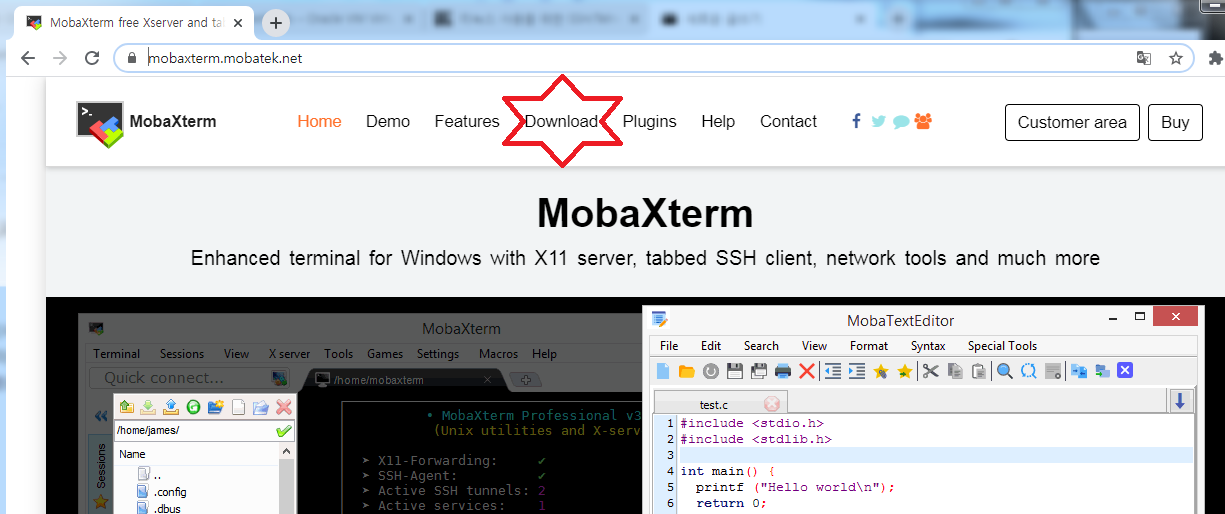1225x514 pixels.
Task: Click the red X delete icon in MobaTextEditor toolbar
Action: point(807,371)
